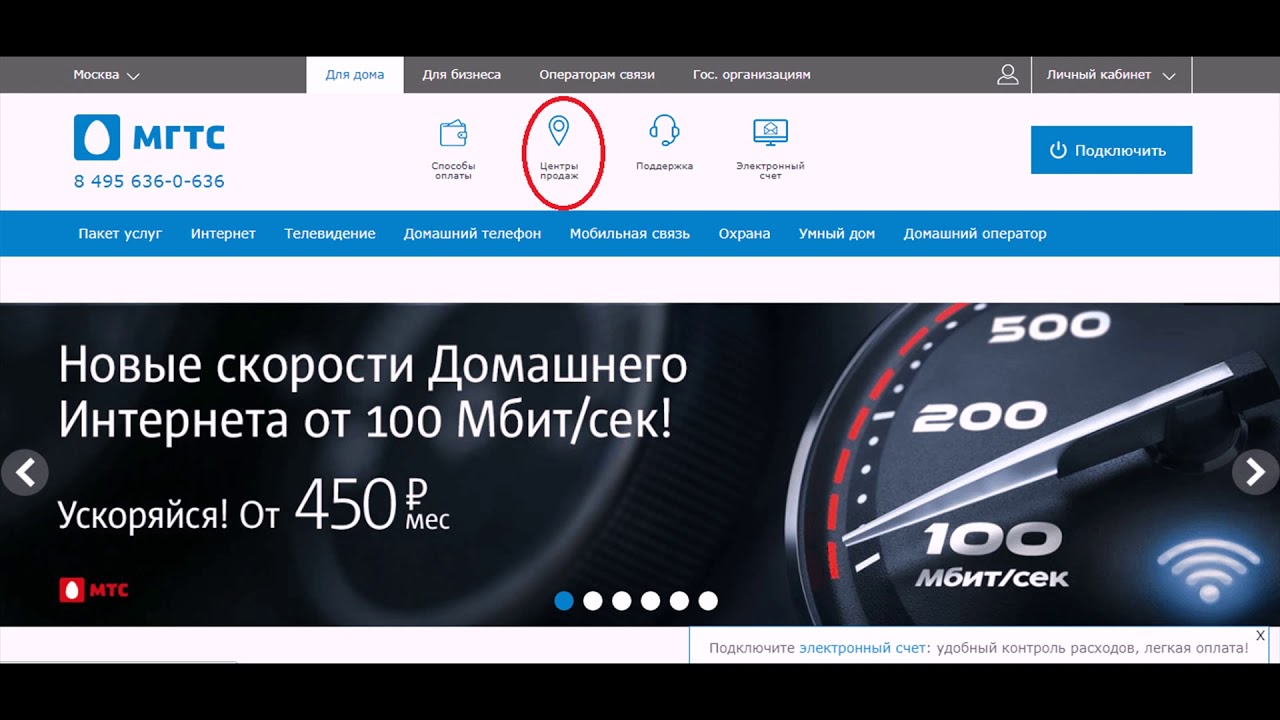
Task: Open Умный дом menu
Action: point(837,234)
